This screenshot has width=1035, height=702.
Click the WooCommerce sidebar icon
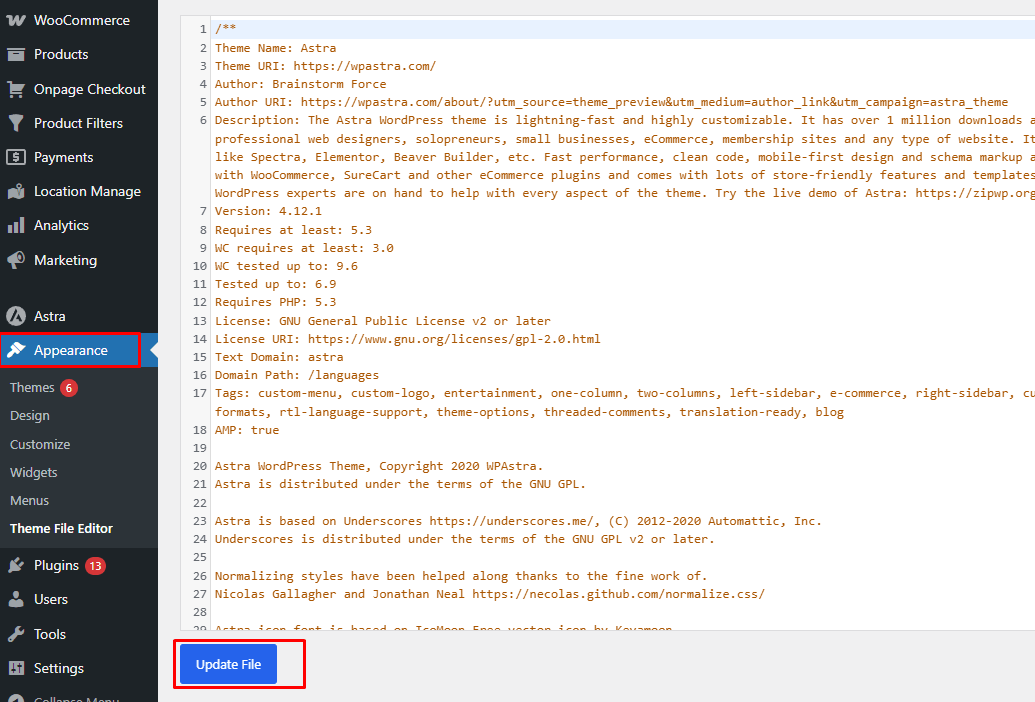pyautogui.click(x=18, y=19)
